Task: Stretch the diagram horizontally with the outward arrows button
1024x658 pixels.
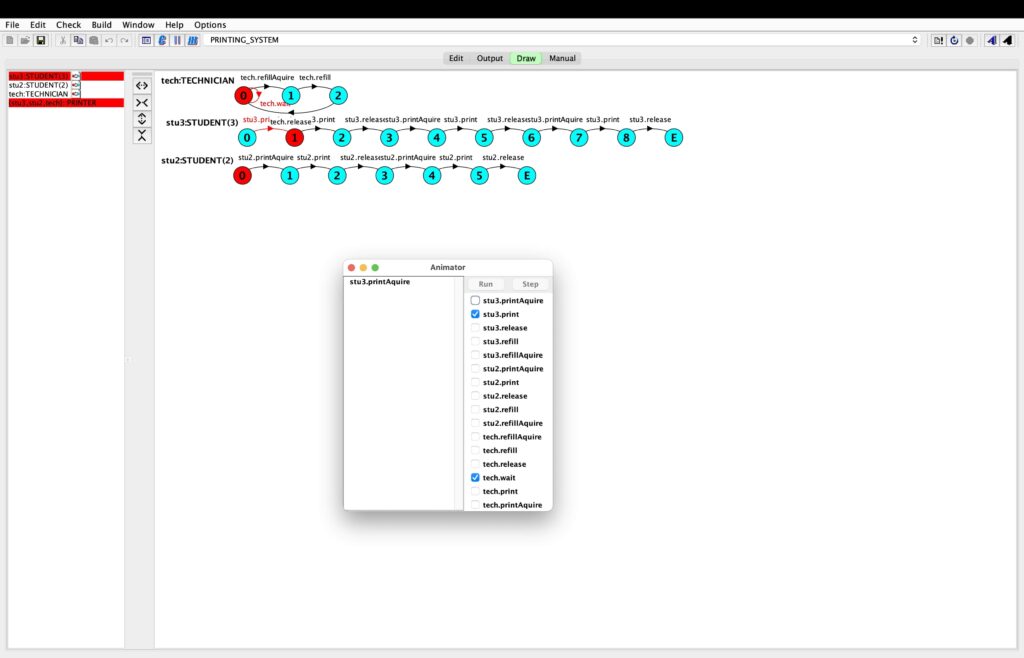Action: [x=142, y=86]
